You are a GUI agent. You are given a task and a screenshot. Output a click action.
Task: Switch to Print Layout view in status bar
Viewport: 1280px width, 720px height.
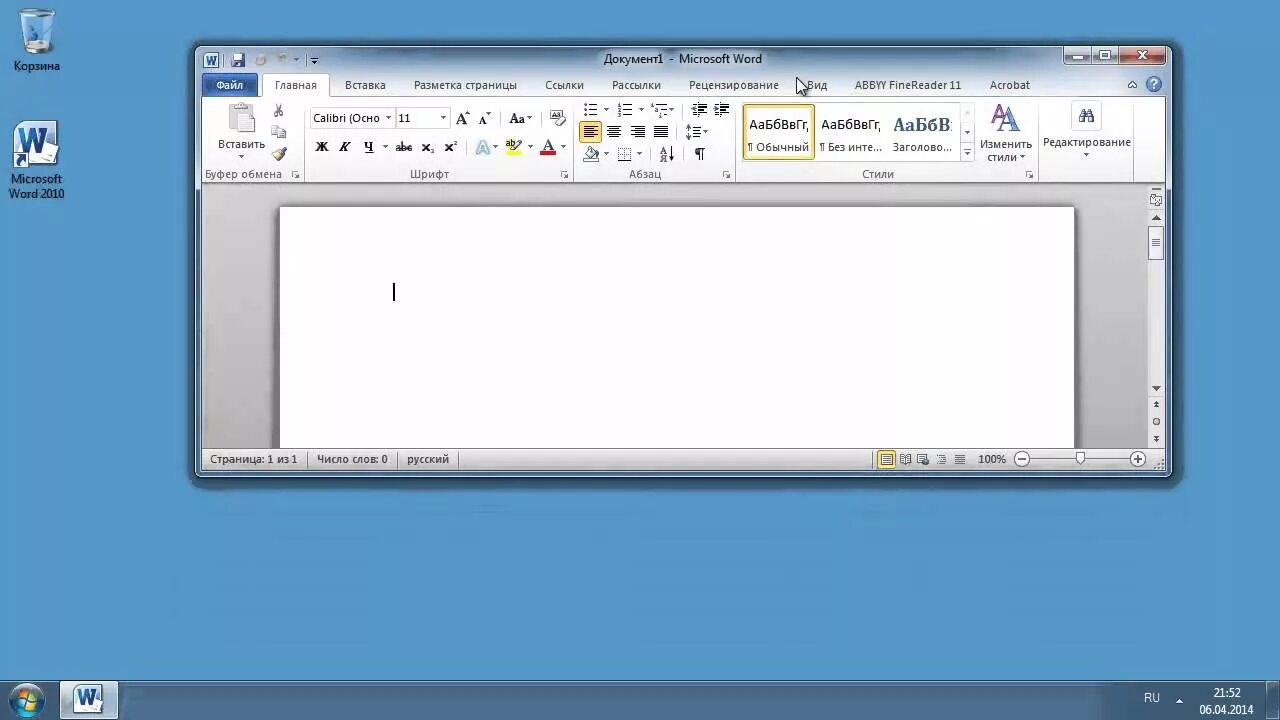click(886, 459)
